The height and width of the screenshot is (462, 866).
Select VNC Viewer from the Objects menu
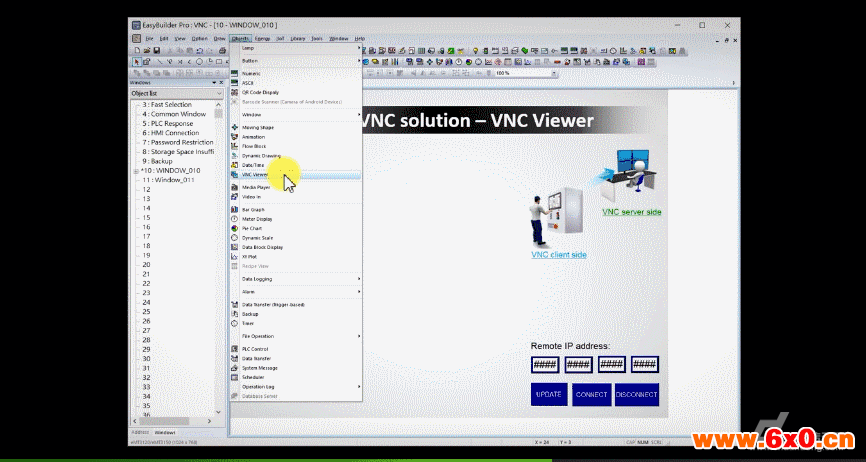(255, 174)
